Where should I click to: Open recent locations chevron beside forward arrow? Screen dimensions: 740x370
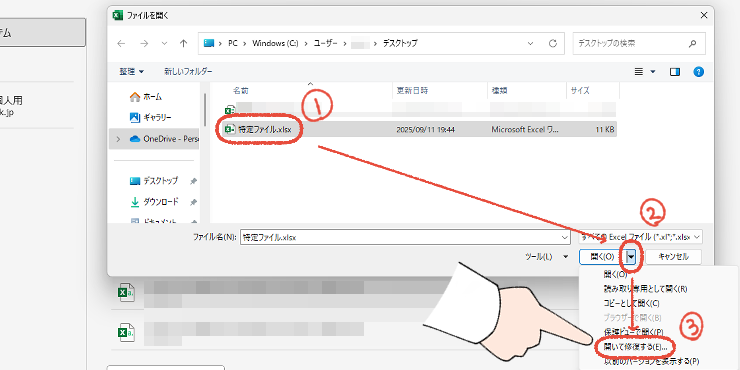point(164,43)
